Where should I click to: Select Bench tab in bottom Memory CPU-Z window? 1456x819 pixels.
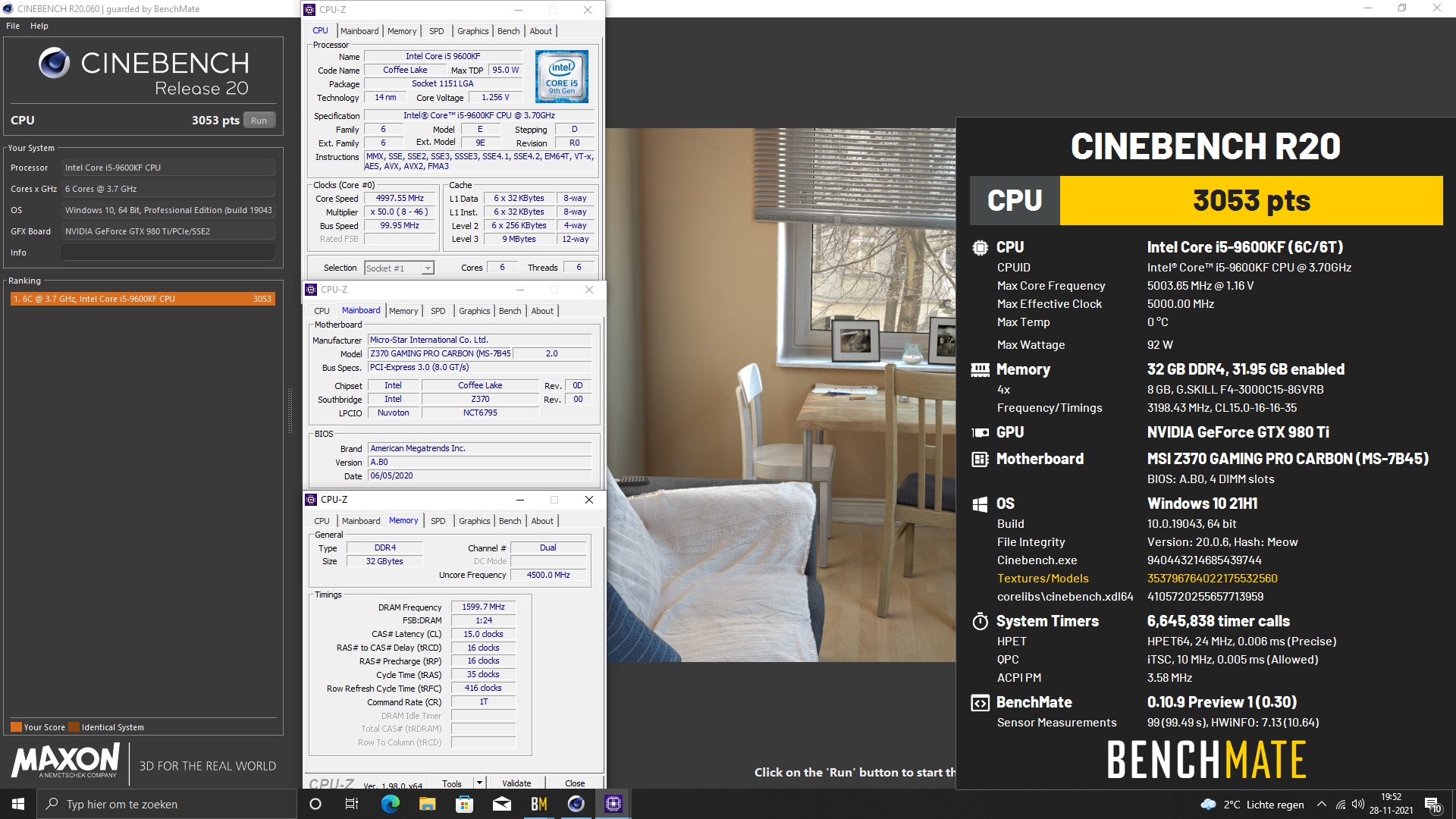point(510,521)
